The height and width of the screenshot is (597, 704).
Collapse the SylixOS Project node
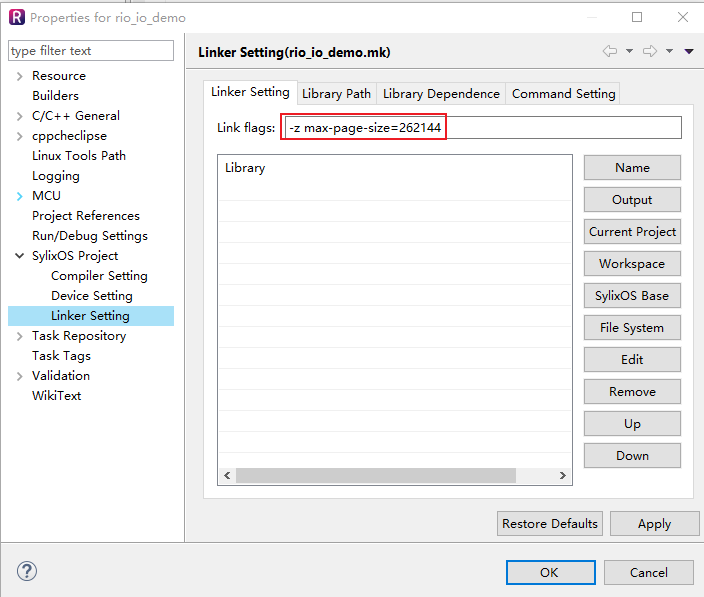pos(19,256)
